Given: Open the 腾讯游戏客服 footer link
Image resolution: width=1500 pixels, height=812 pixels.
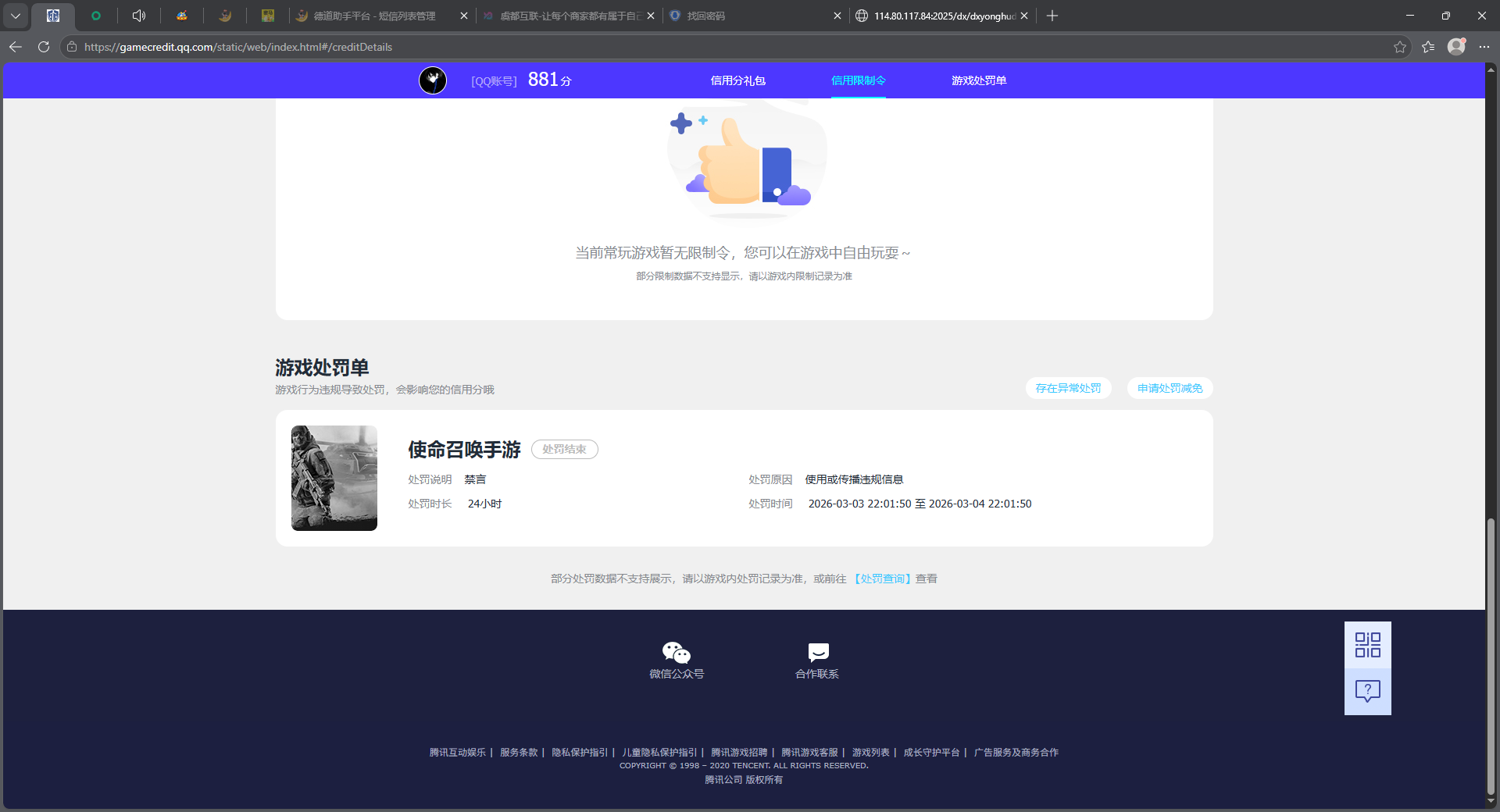Looking at the screenshot, I should (x=809, y=753).
